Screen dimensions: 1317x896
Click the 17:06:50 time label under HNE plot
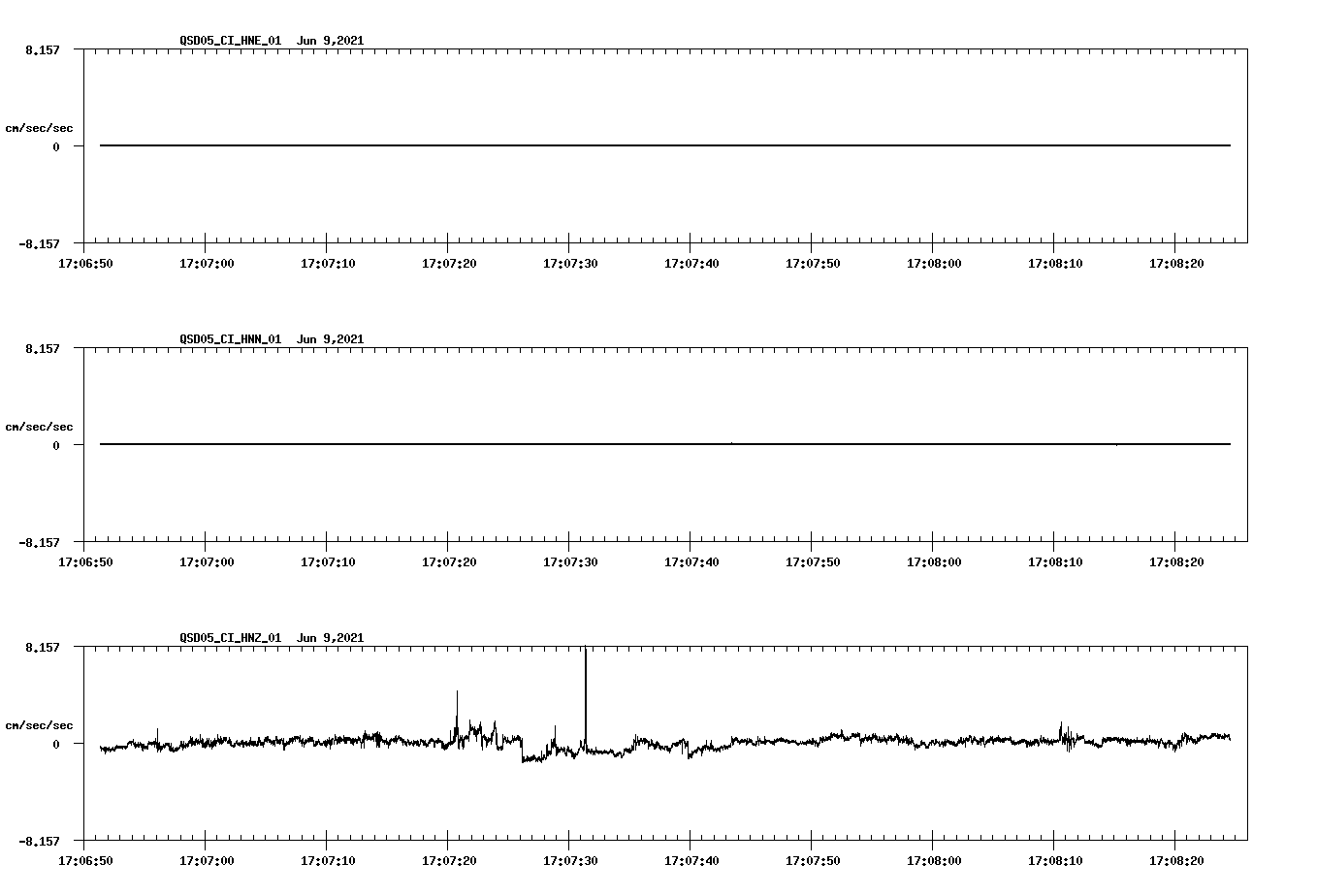tap(85, 263)
